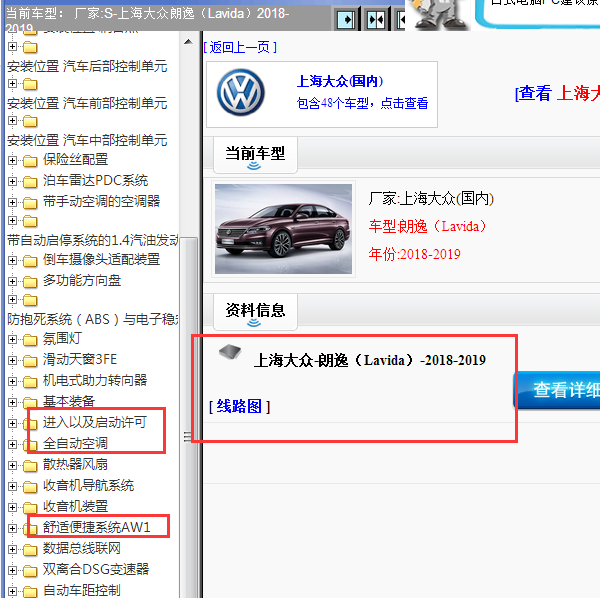Click folder icon of 泊车雷达PDC系统

(x=30, y=182)
